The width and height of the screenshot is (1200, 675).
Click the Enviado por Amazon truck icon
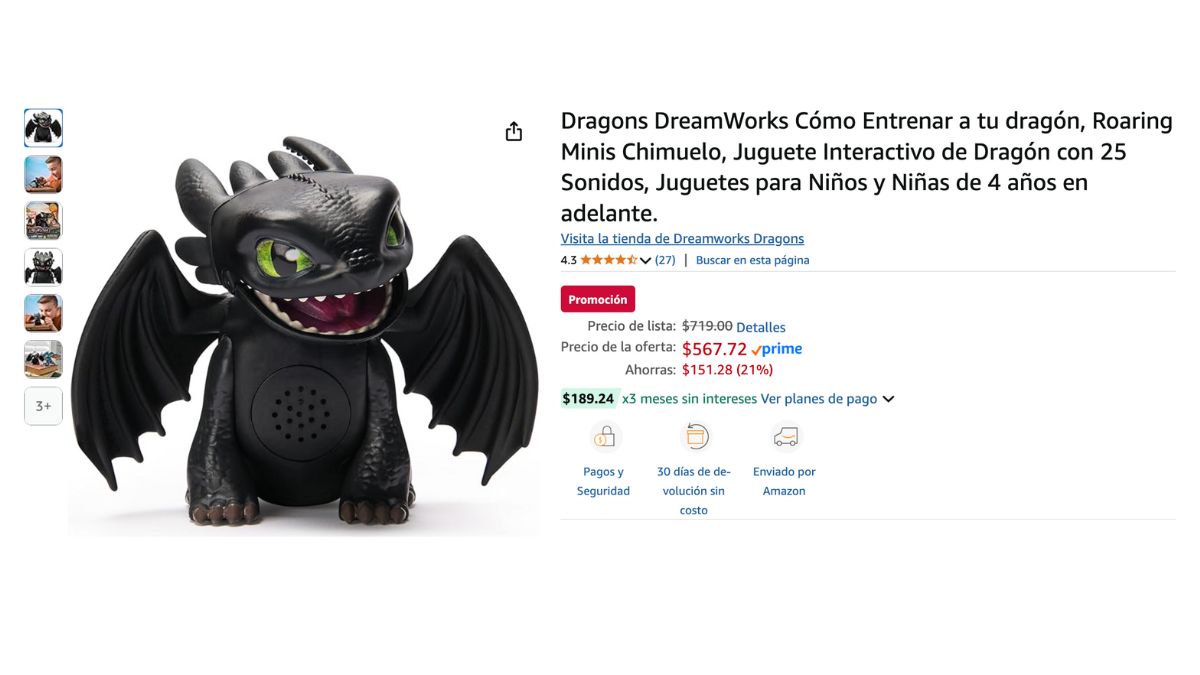[x=786, y=437]
